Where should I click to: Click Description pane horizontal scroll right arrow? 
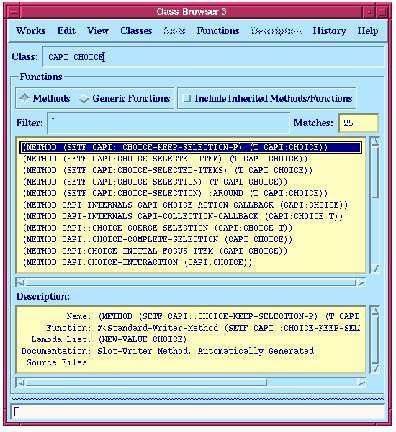(x=361, y=383)
